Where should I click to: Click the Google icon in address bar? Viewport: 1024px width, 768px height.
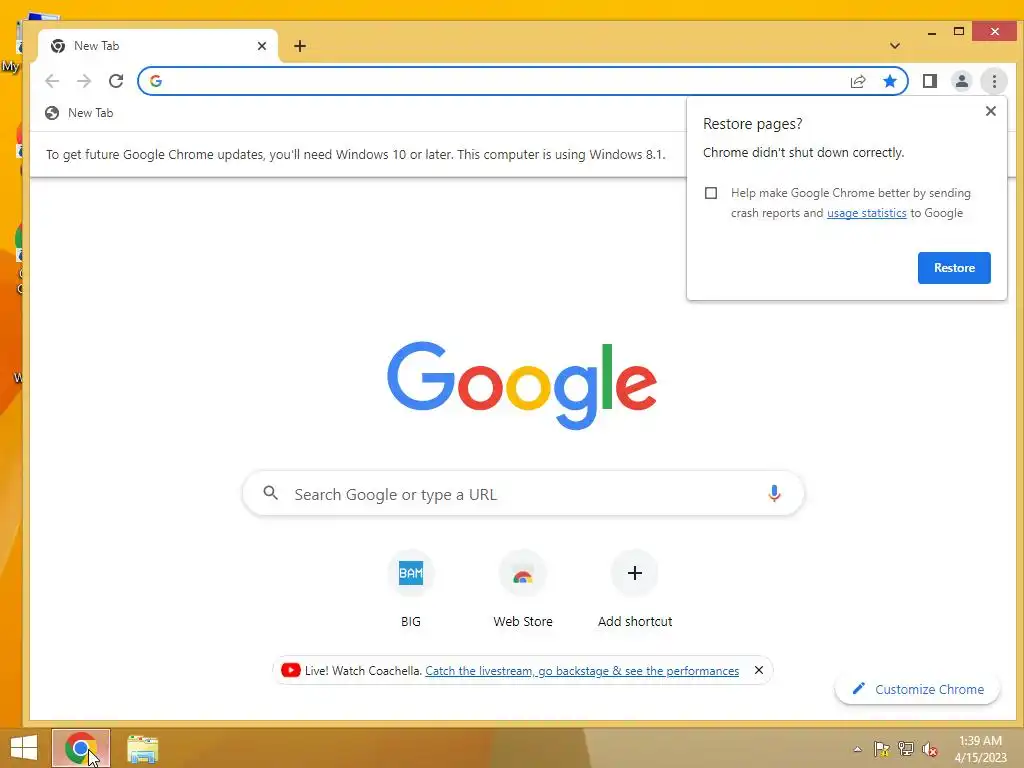click(155, 81)
